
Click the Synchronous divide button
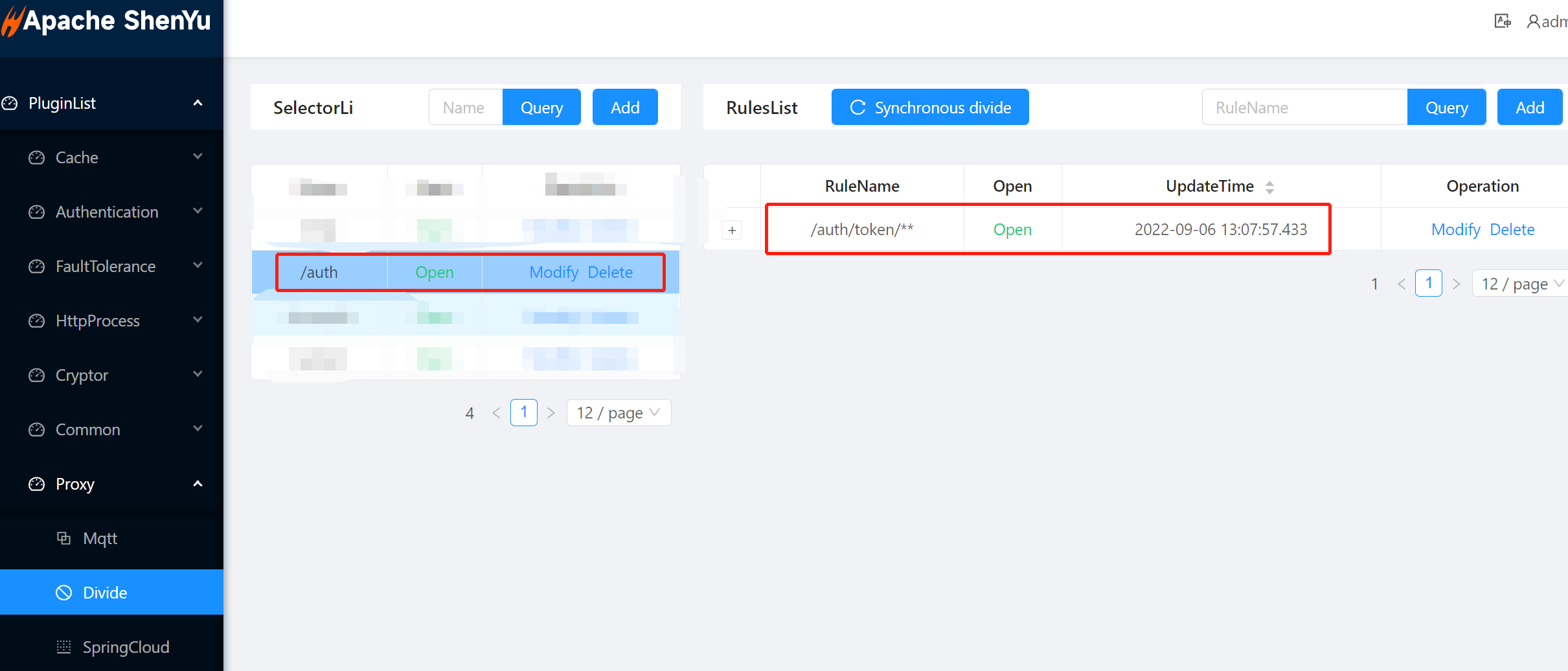pos(929,107)
